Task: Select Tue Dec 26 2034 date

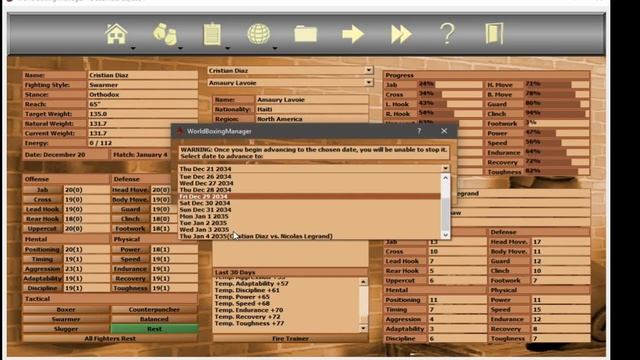Action: (309, 177)
